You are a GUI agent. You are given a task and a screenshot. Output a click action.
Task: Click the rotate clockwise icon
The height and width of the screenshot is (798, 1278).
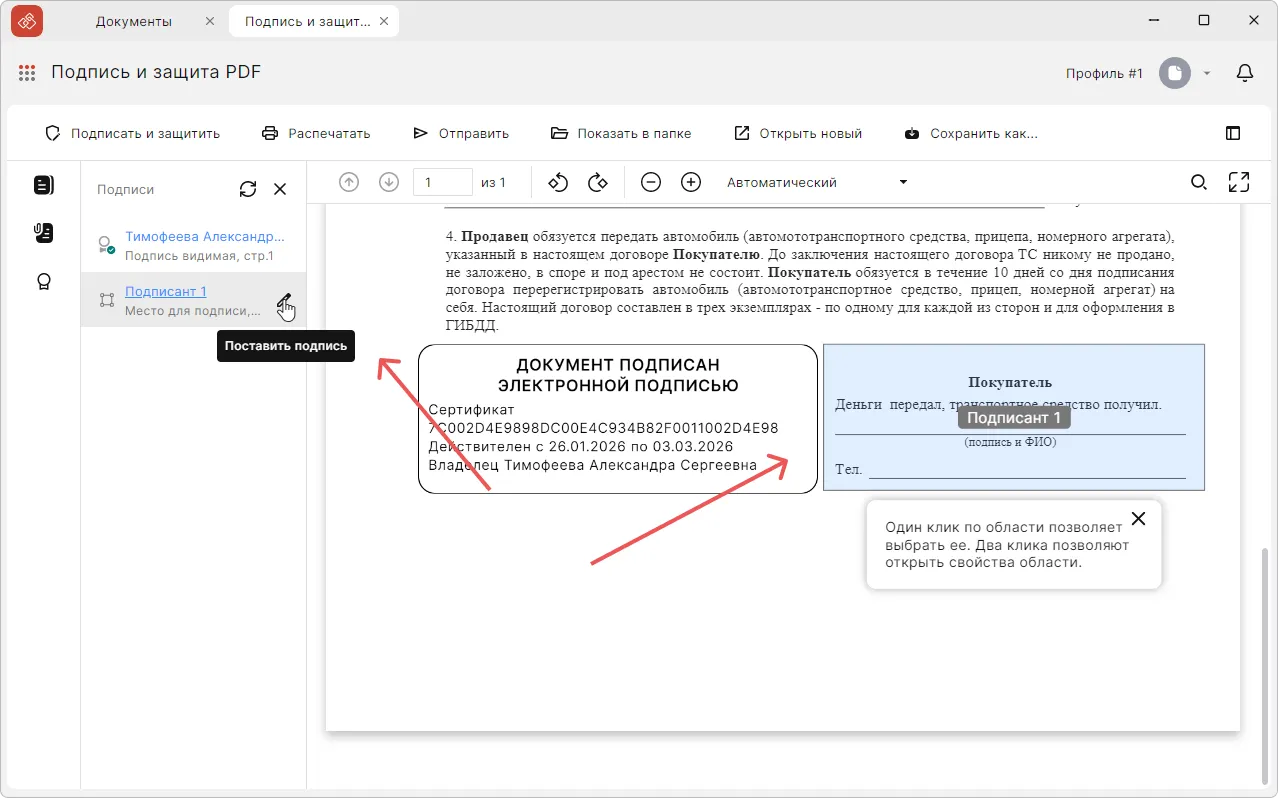(598, 182)
